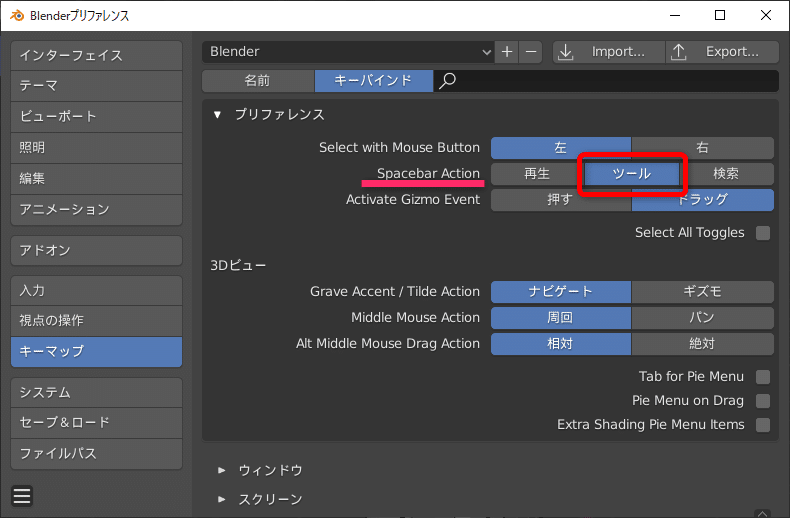The image size is (790, 518).
Task: Open the アドオン preferences category
Action: [96, 250]
